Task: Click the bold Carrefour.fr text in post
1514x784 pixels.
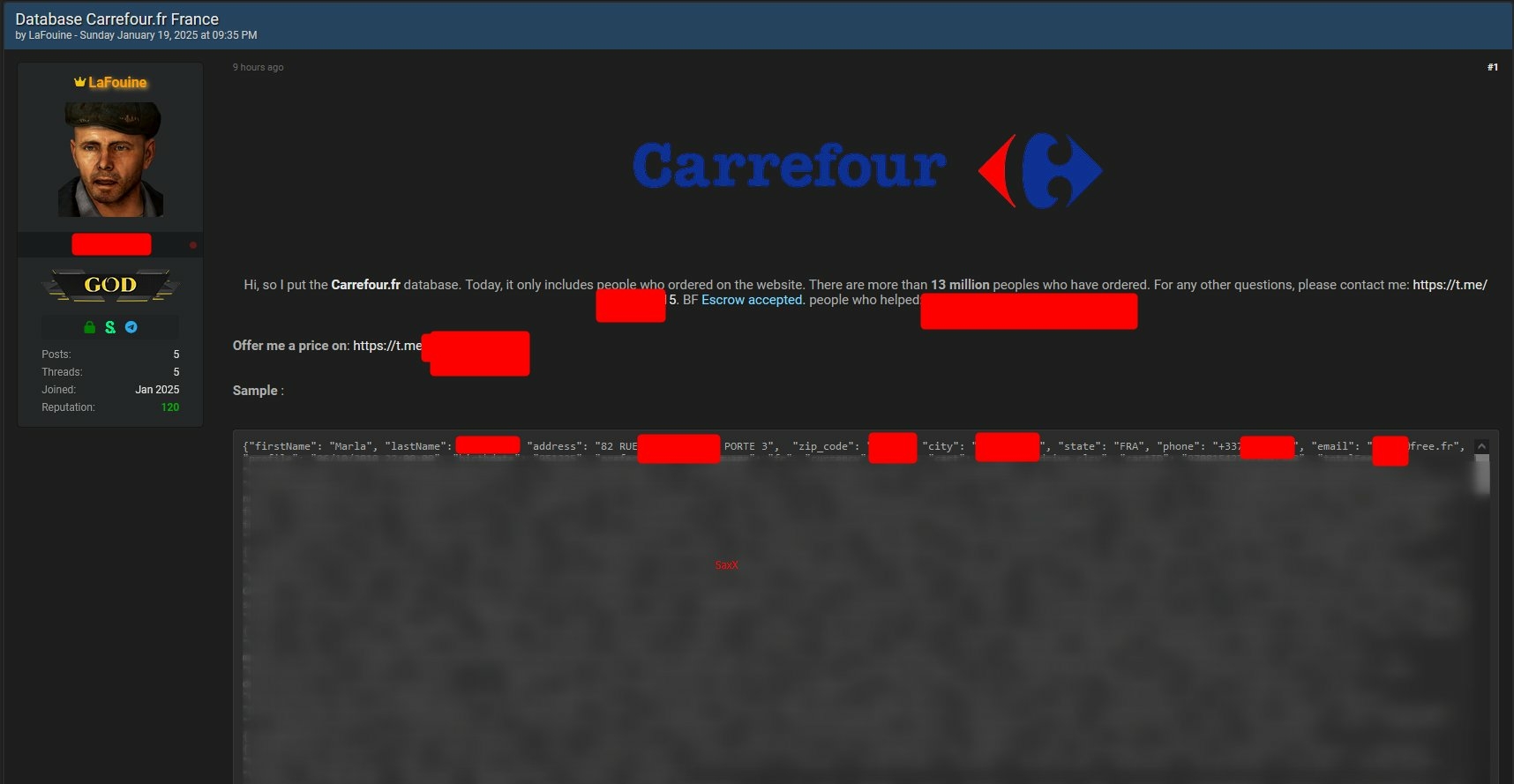Action: [365, 285]
